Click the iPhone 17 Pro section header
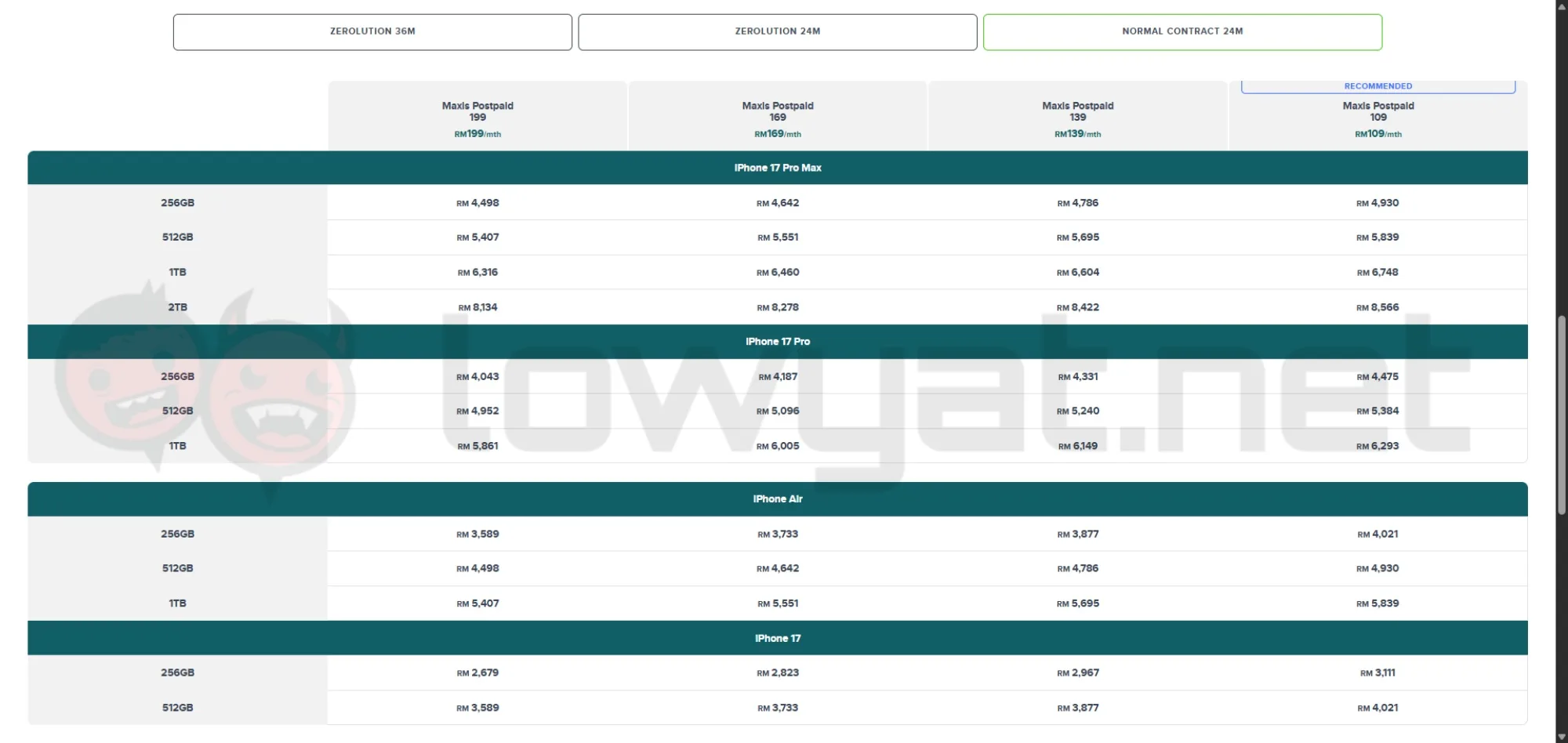 (x=778, y=342)
